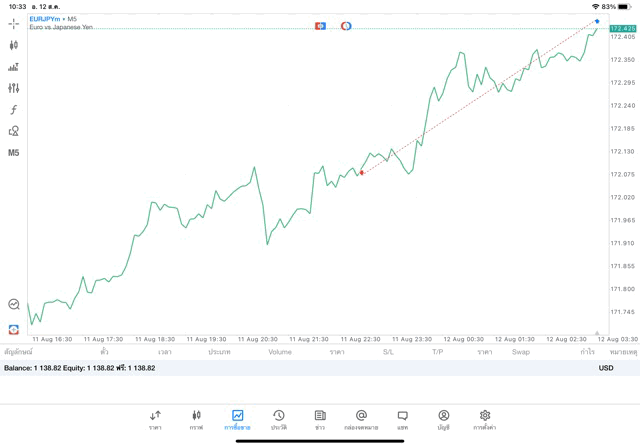Open the news (ข่าว) tab
The width and height of the screenshot is (640, 447).
point(320,419)
